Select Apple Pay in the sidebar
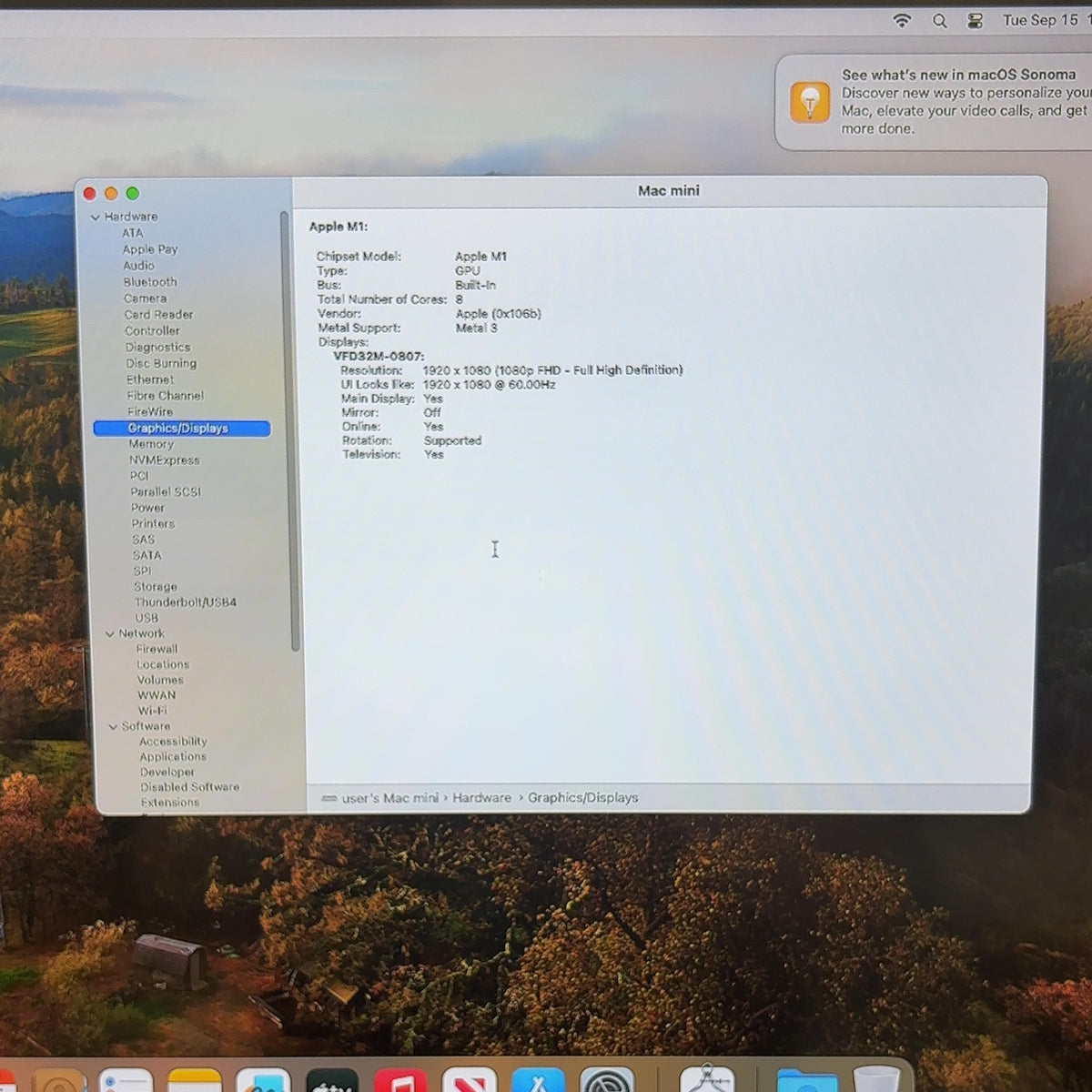 click(x=150, y=249)
